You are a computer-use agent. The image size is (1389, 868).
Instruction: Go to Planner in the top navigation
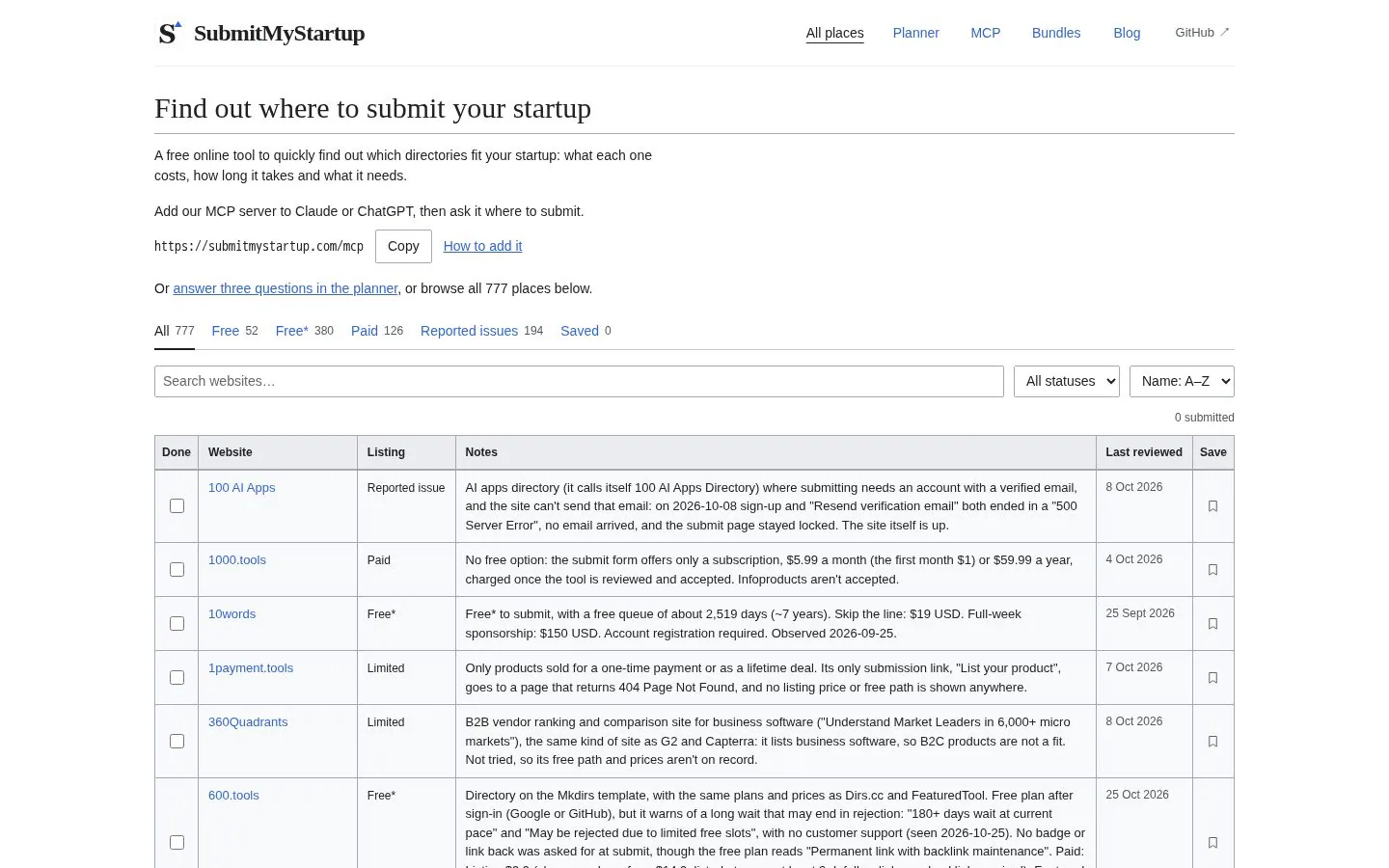915,33
